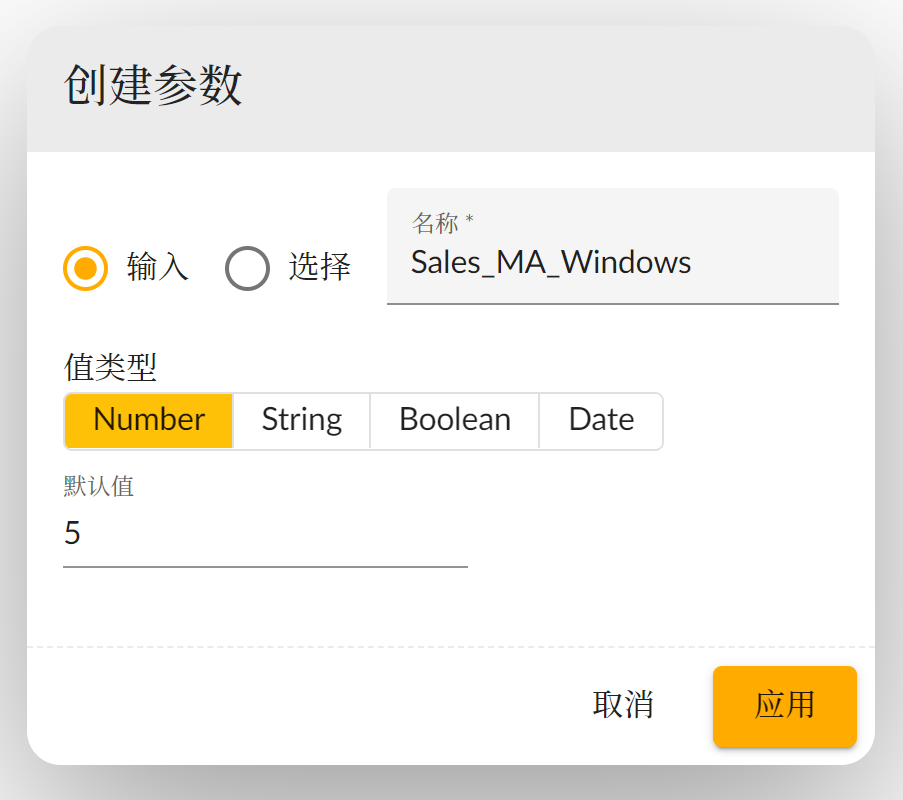This screenshot has width=903, height=800.
Task: Click the empty dialog footer area left of 取消
Action: coord(300,705)
